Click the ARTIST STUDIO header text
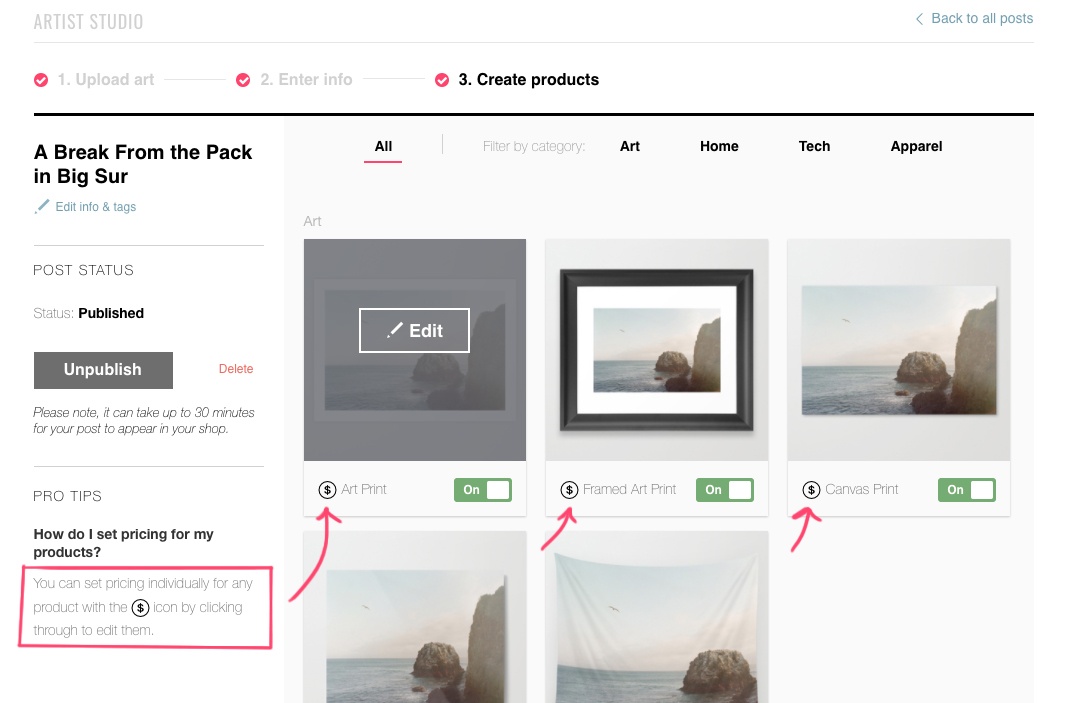The width and height of the screenshot is (1071, 703). pos(89,22)
